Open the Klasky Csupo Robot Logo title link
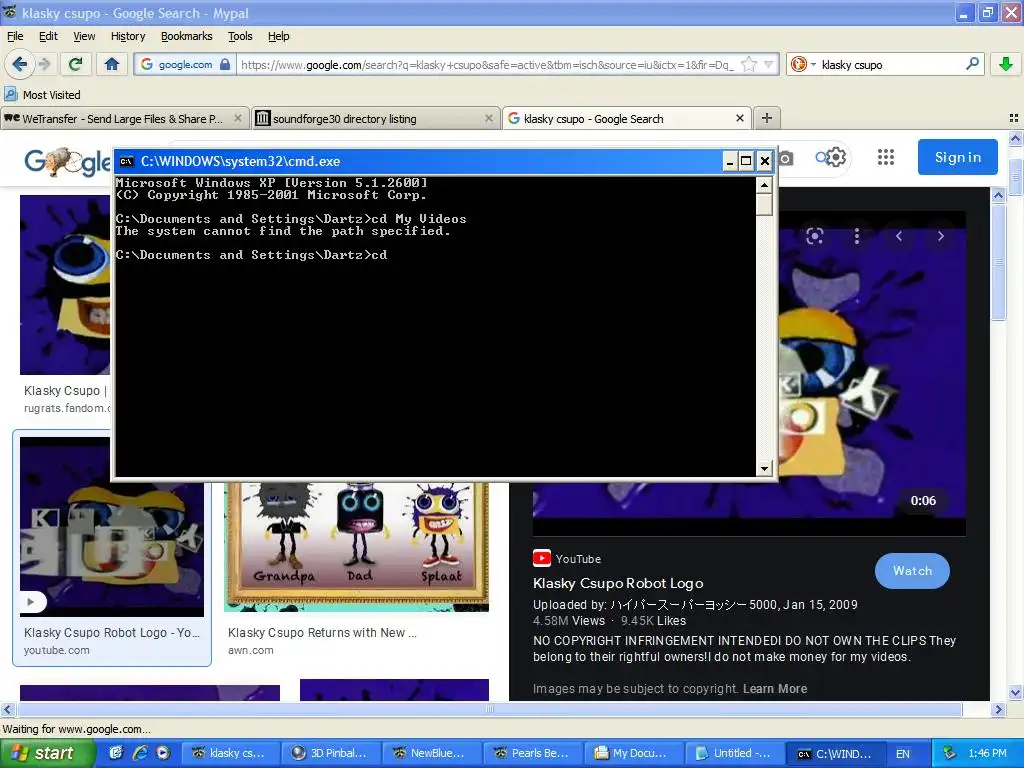The width and height of the screenshot is (1024, 768). [618, 583]
